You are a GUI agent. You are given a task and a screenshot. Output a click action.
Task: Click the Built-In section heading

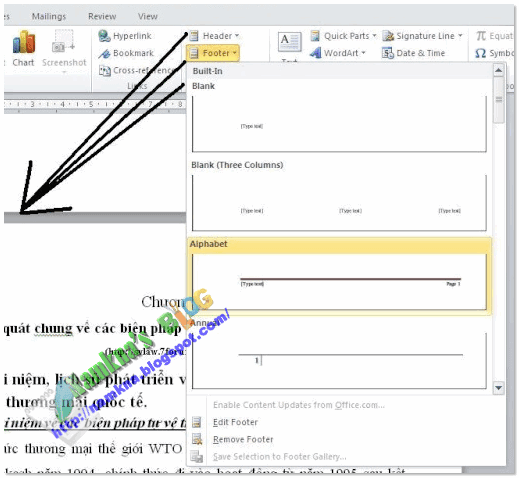pyautogui.click(x=208, y=71)
